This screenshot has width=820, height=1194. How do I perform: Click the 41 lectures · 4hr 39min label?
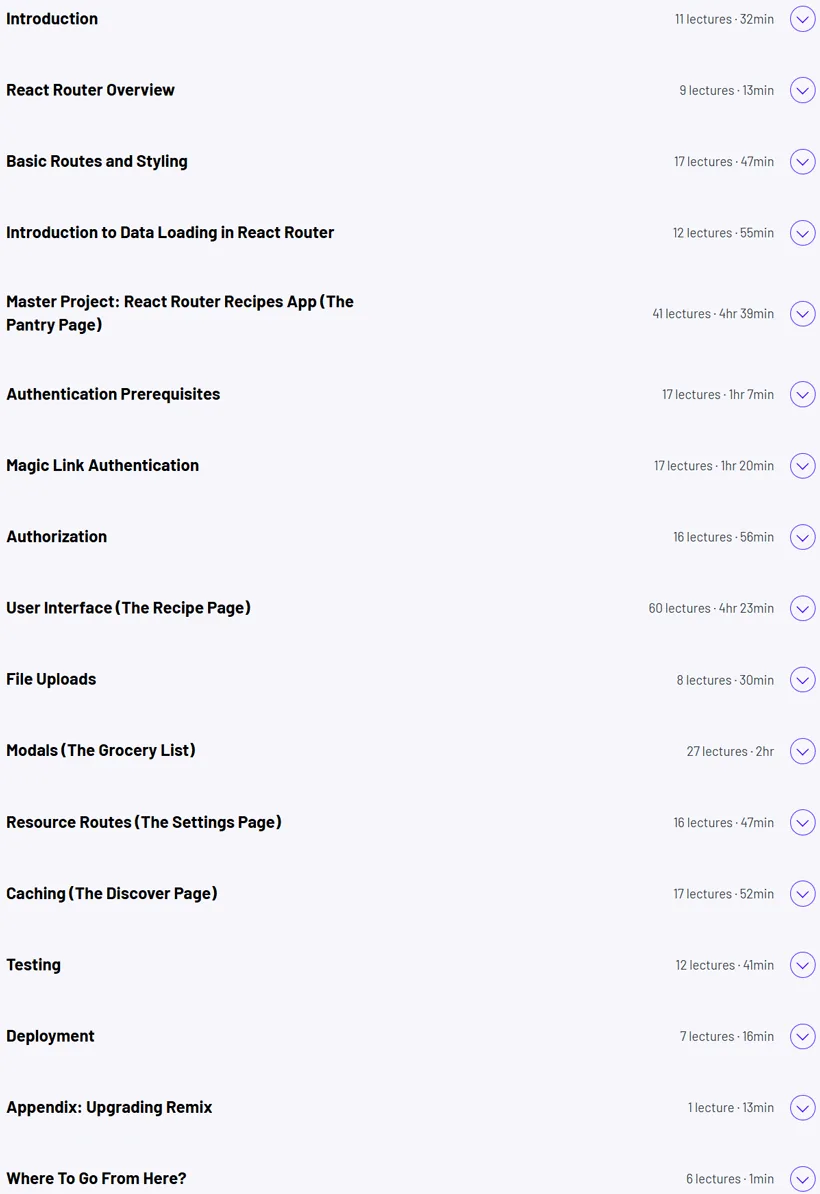click(713, 314)
